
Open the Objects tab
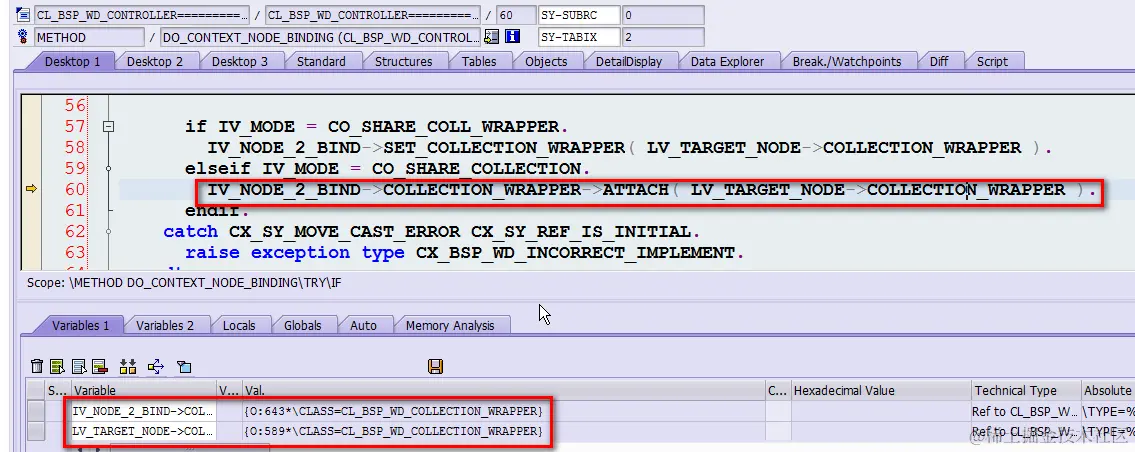click(546, 62)
